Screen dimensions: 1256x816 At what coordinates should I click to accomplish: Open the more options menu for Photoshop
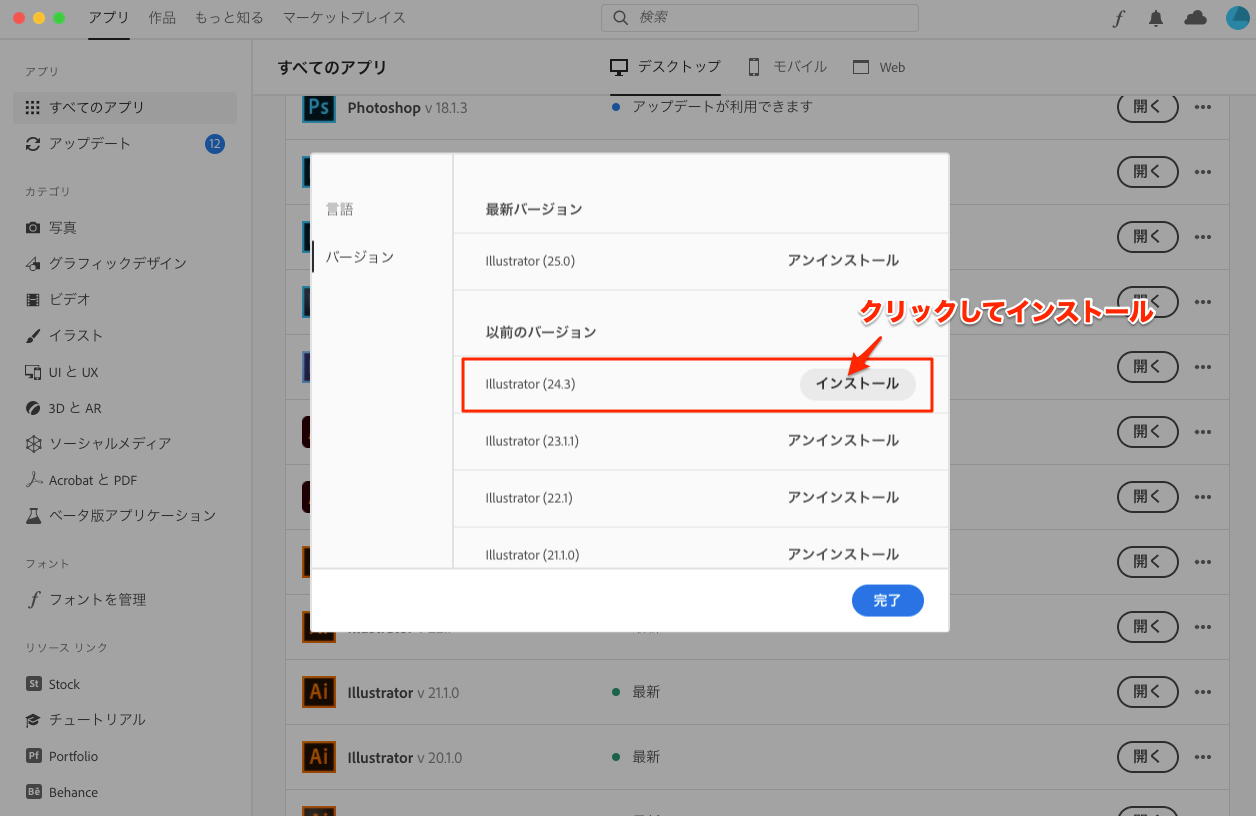pyautogui.click(x=1203, y=107)
